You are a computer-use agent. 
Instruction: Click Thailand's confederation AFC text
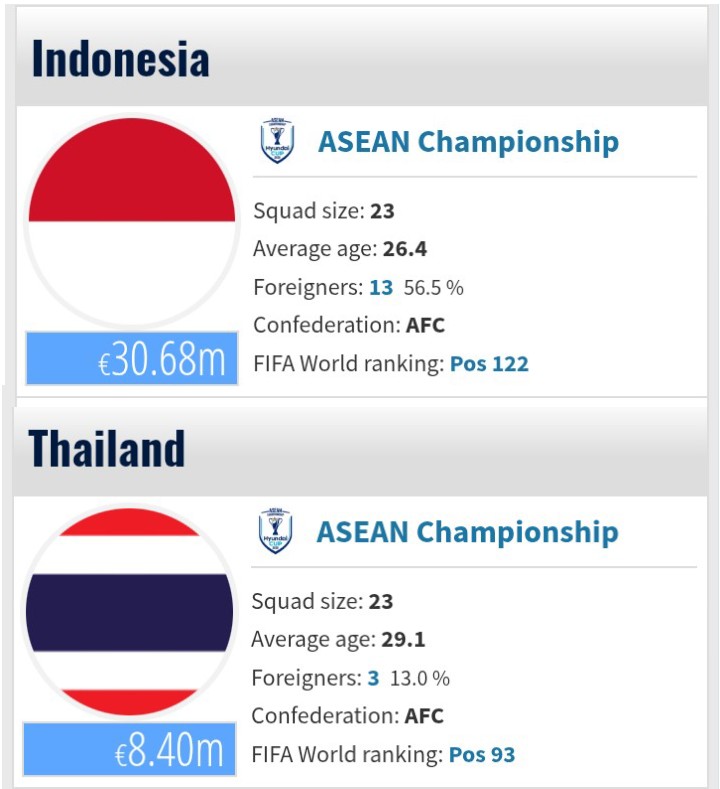424,716
